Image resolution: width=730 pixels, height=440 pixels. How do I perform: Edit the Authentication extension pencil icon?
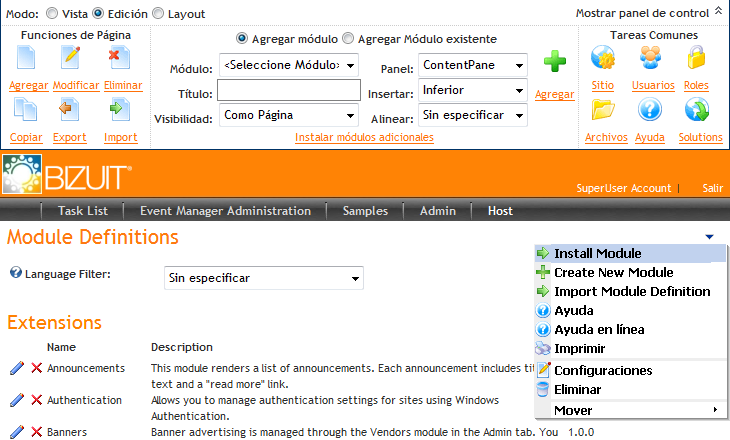16,400
